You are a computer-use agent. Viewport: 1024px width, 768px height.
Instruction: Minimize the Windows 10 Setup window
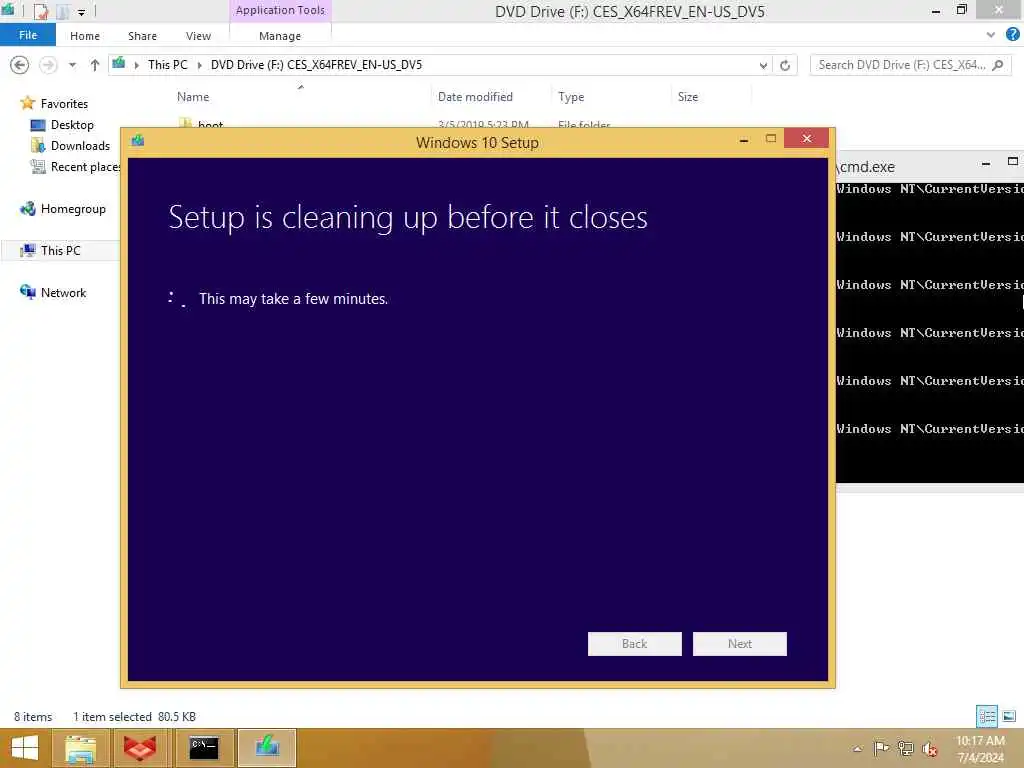click(744, 139)
